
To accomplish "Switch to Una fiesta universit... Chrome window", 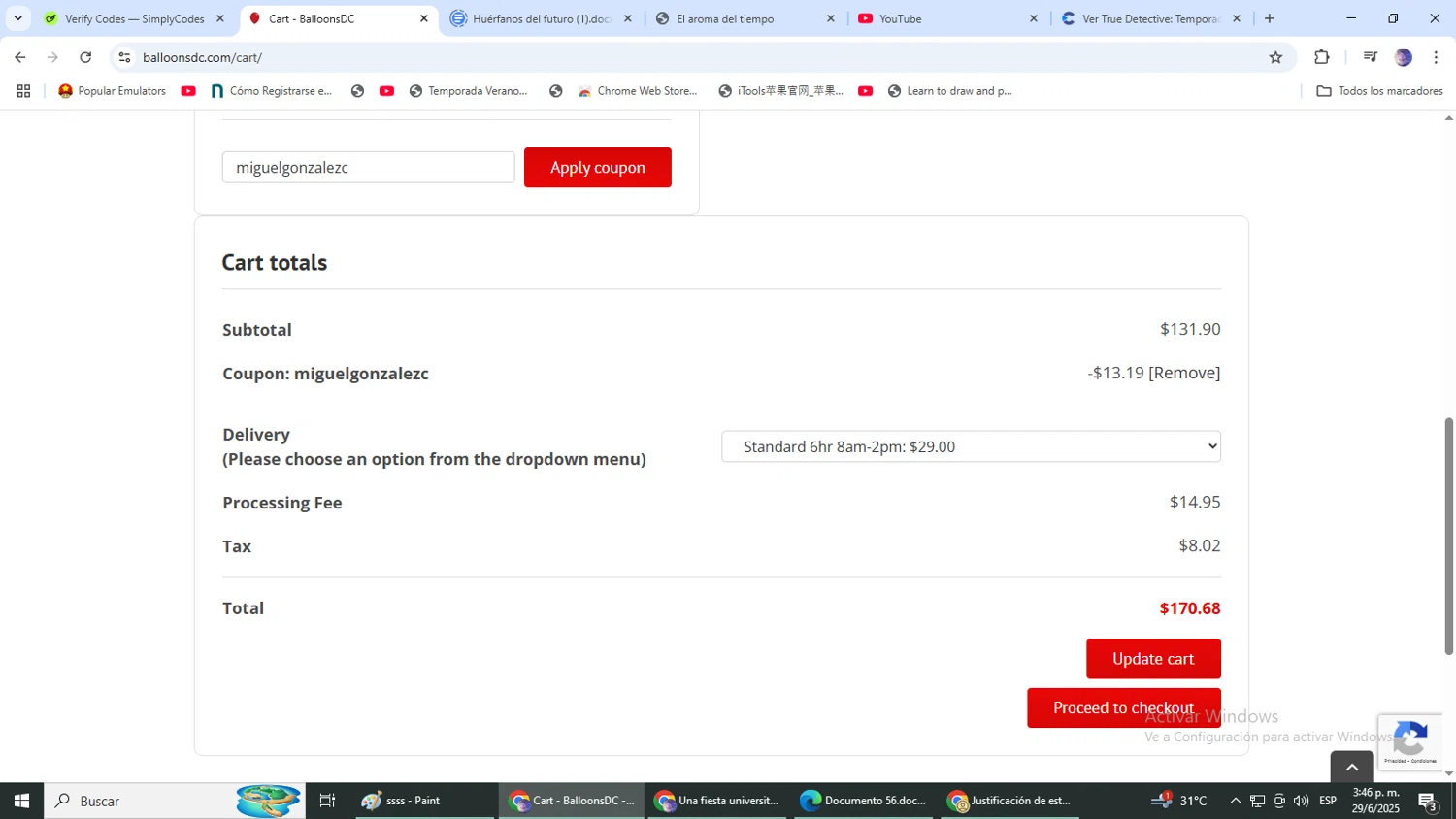I will [717, 801].
